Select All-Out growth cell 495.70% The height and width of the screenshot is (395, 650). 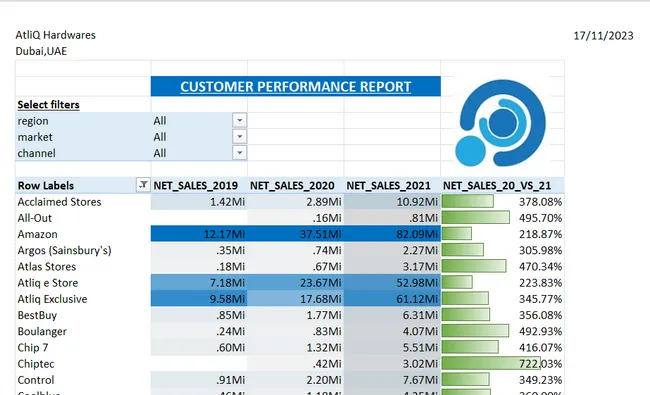[502, 218]
